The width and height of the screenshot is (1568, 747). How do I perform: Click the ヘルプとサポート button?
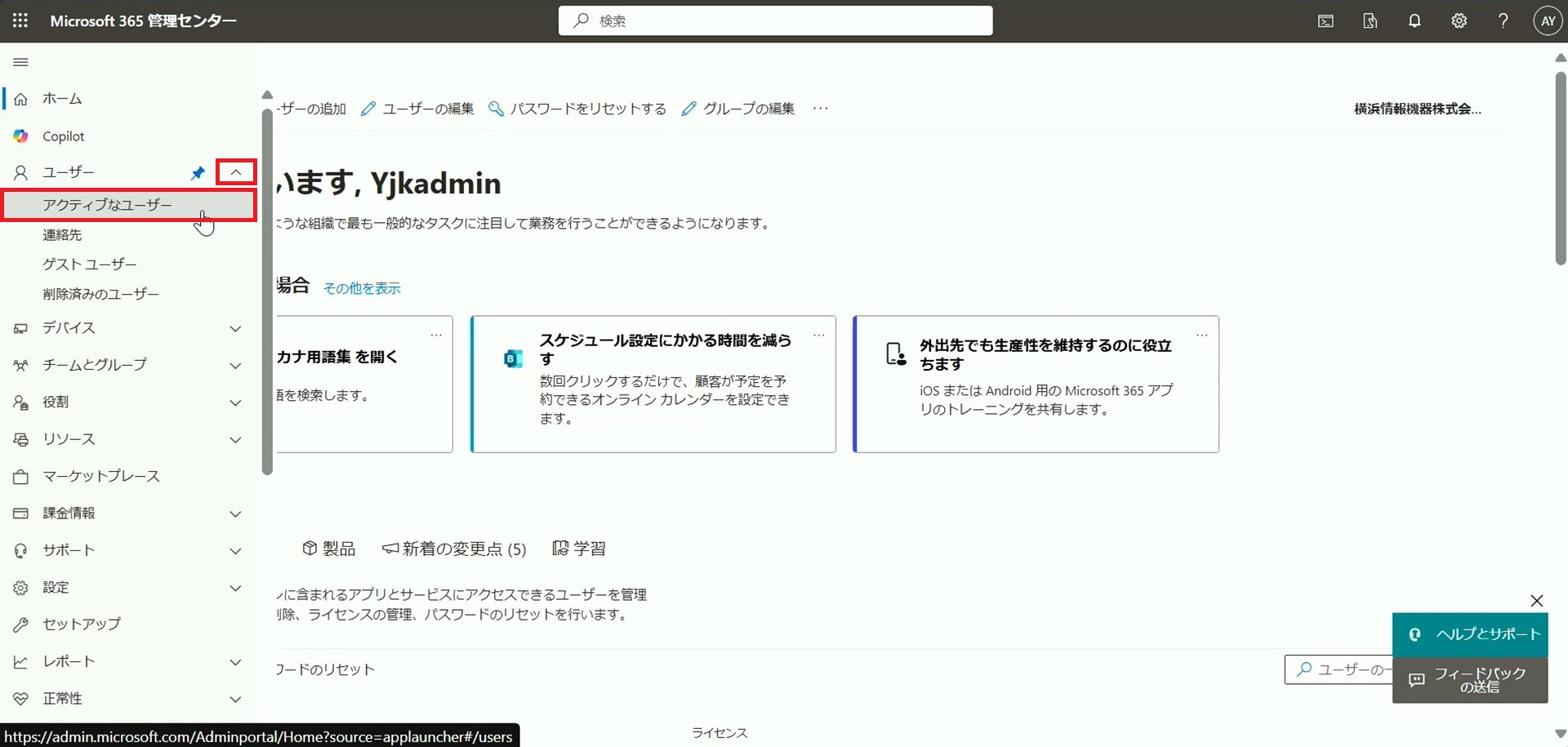tap(1470, 634)
